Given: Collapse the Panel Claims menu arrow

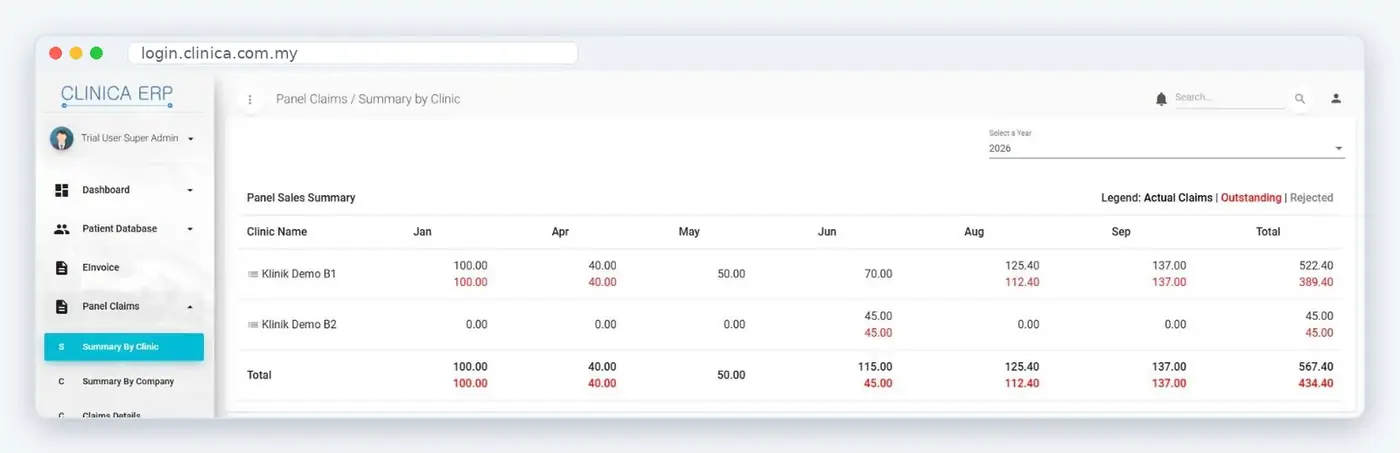Looking at the screenshot, I should [x=190, y=306].
